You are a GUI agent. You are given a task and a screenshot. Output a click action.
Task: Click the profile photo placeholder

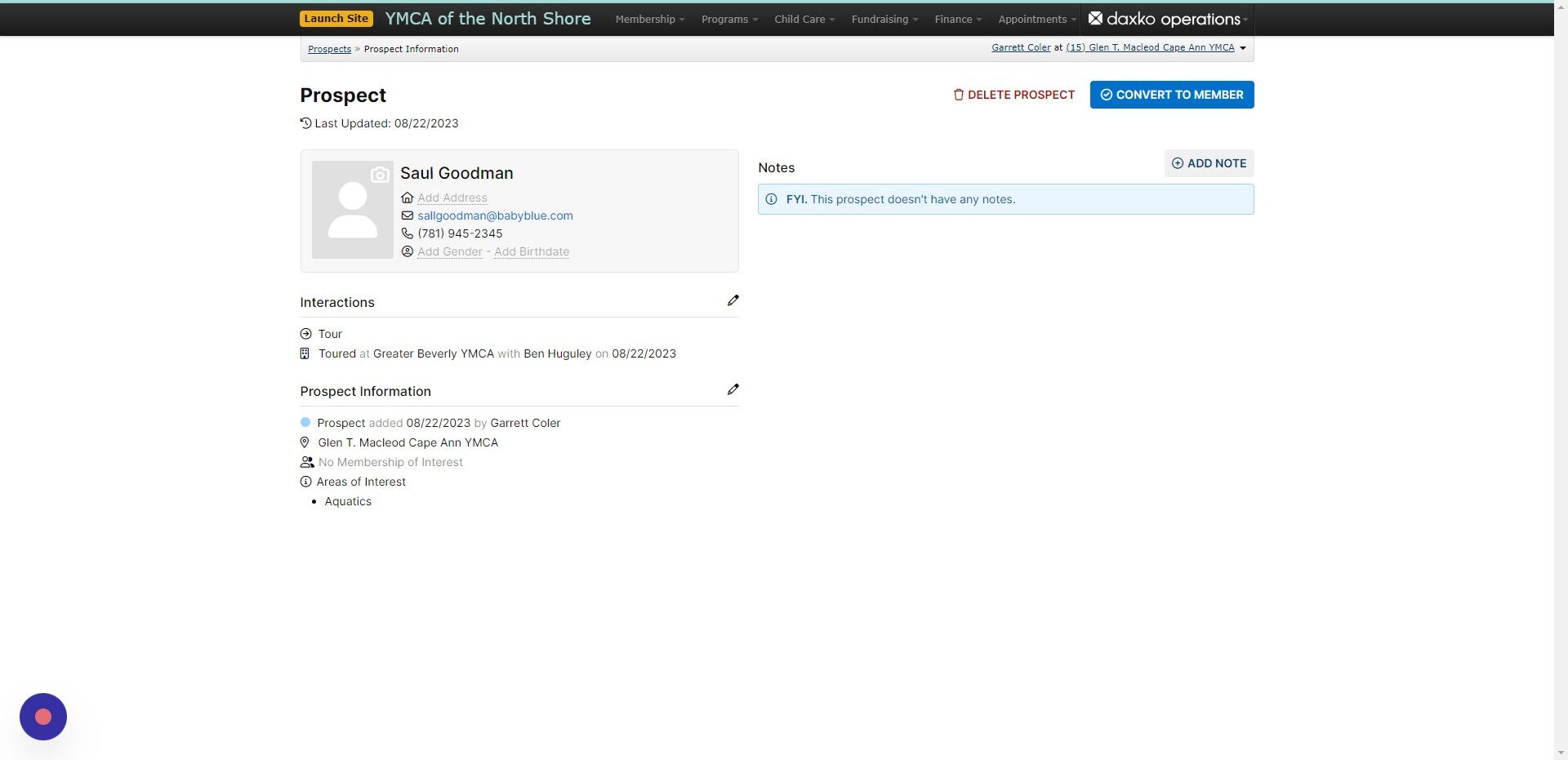pyautogui.click(x=353, y=210)
